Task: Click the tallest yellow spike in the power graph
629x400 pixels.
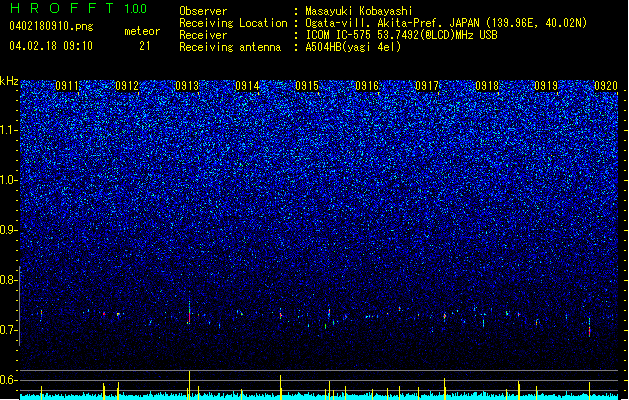Action: tap(189, 385)
